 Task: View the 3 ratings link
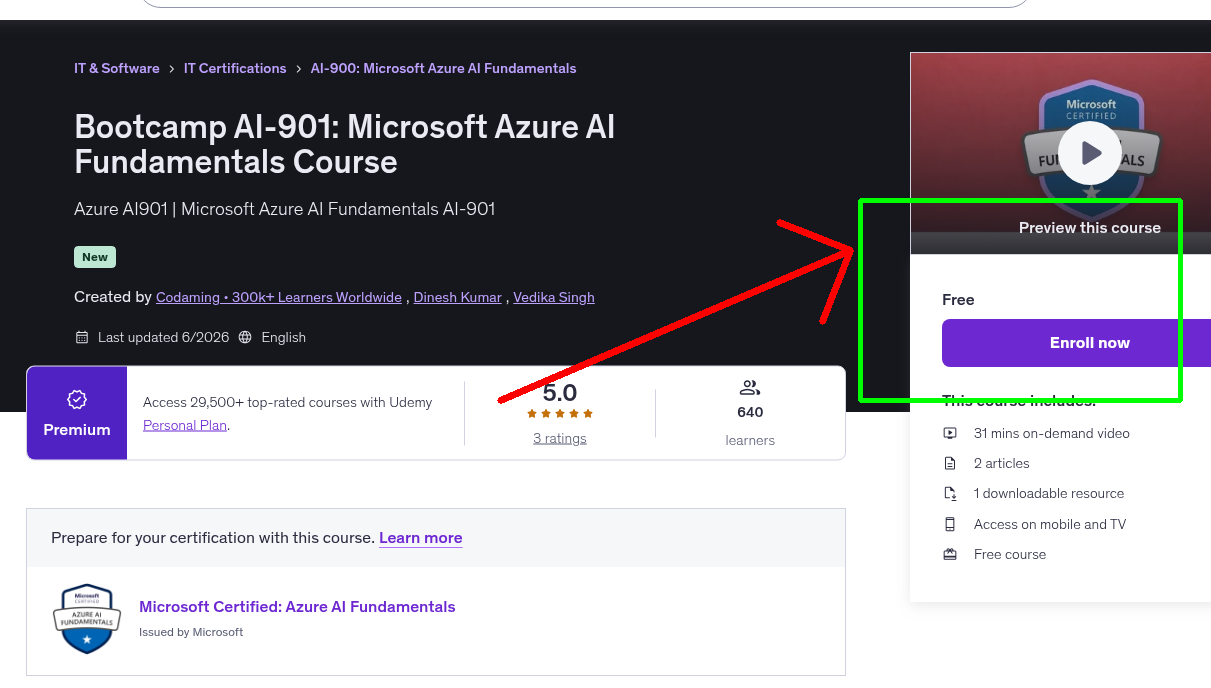click(x=560, y=439)
